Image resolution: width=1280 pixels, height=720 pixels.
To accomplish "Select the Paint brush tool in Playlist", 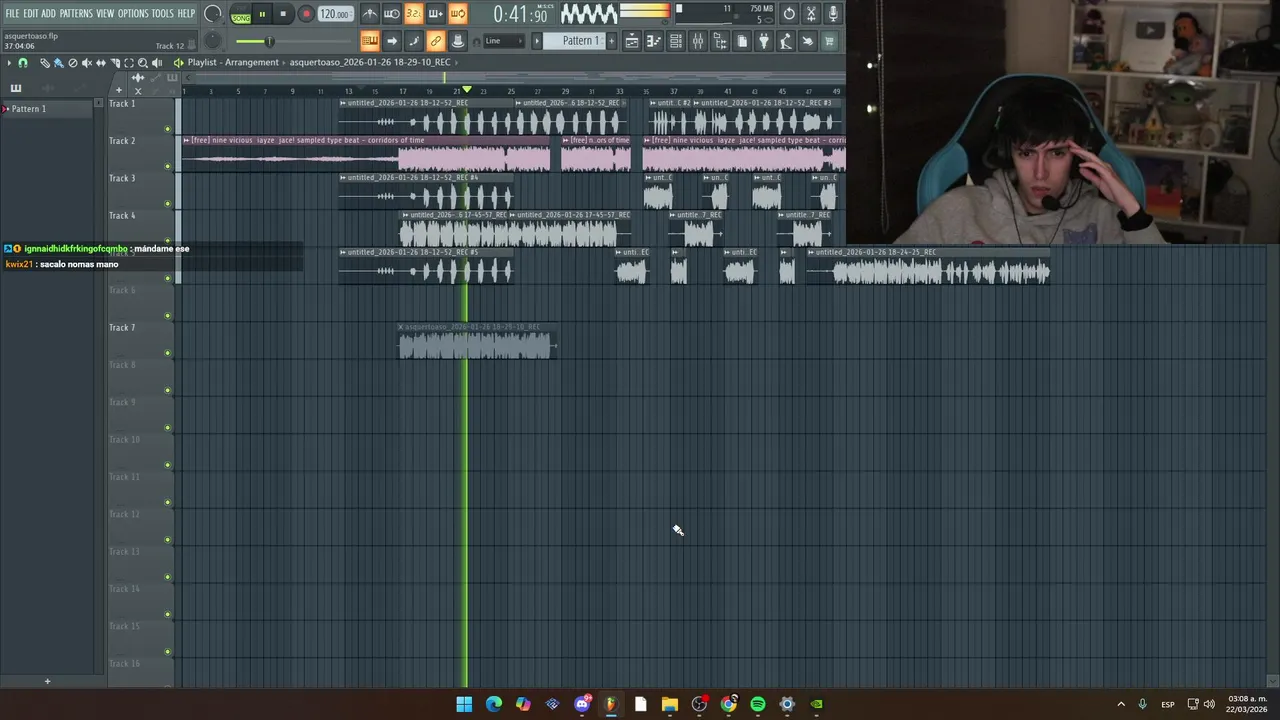I will coord(58,63).
